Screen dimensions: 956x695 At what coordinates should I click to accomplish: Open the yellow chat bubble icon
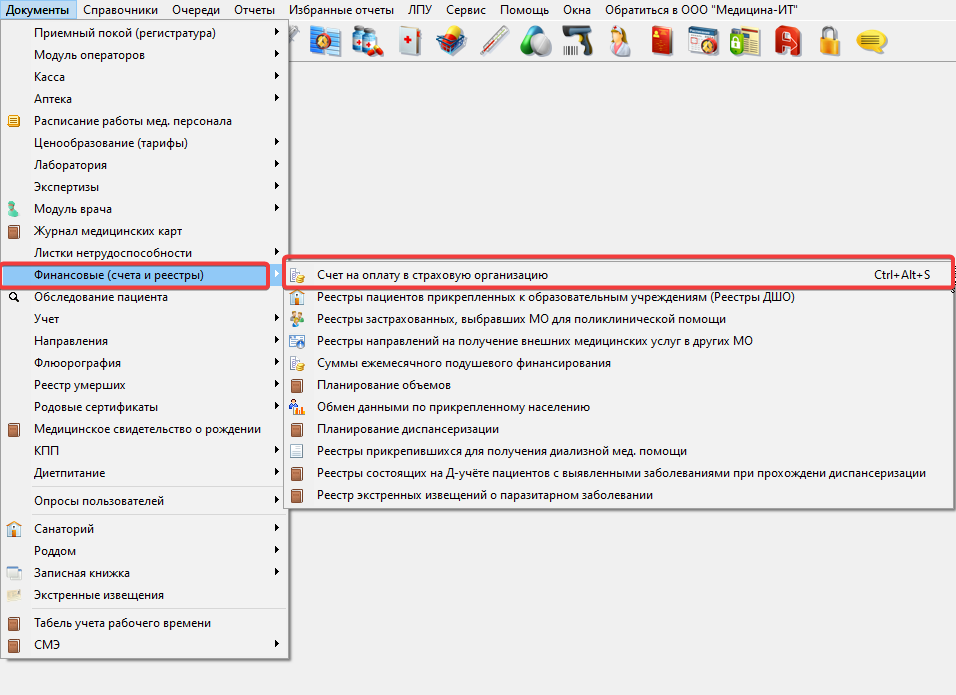coord(871,42)
